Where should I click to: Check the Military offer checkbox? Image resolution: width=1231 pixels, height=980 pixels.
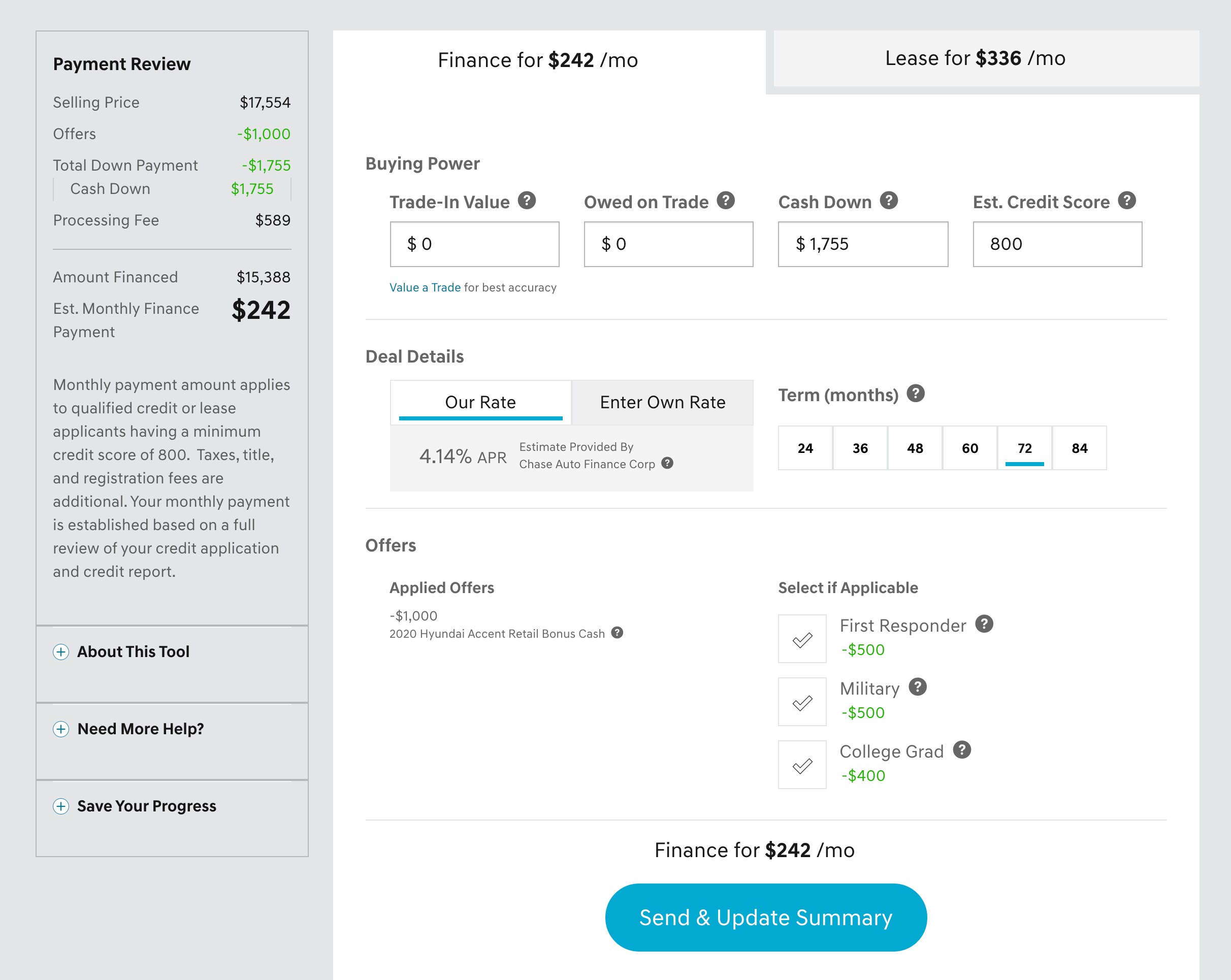click(802, 701)
